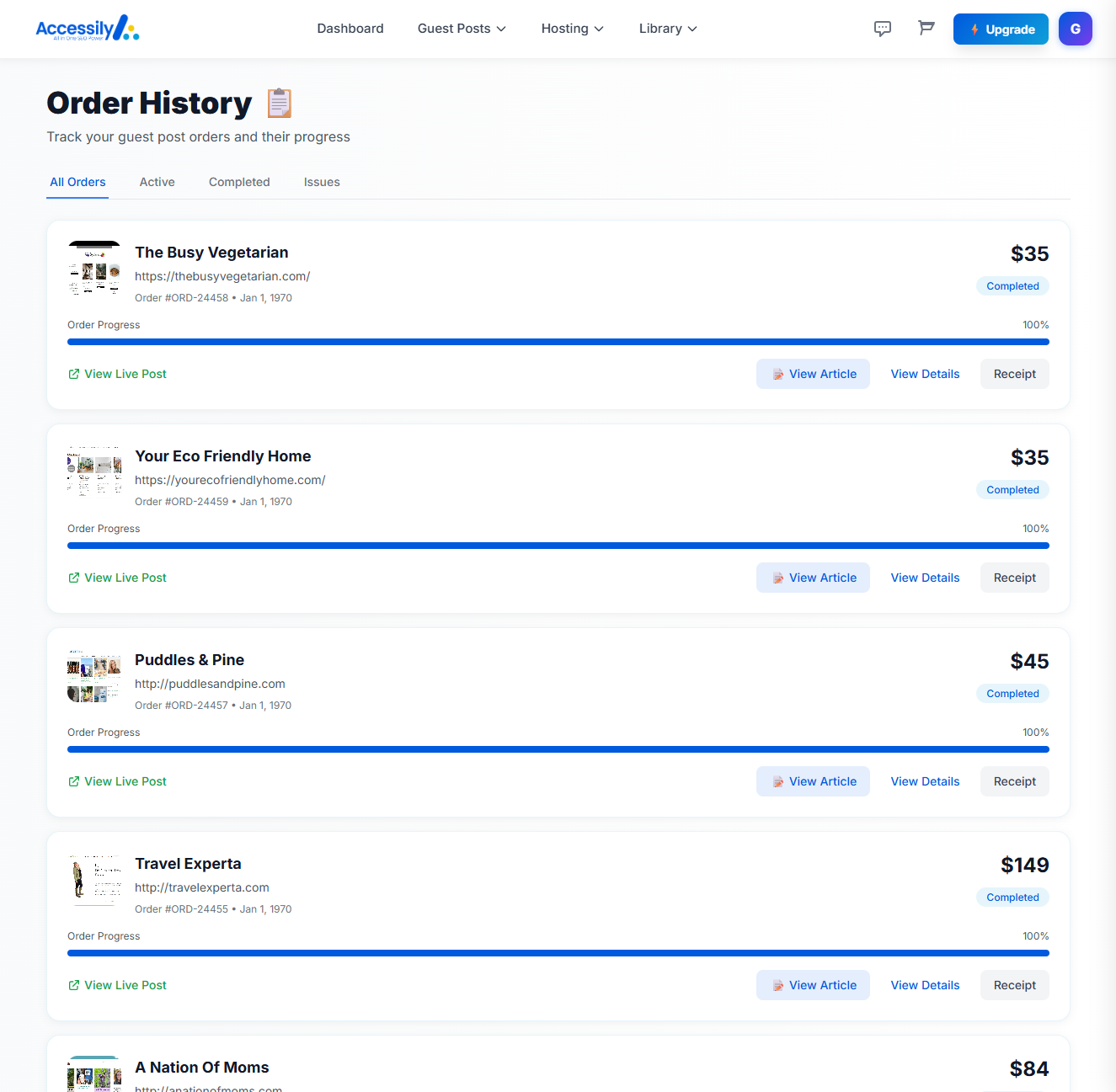The height and width of the screenshot is (1092, 1116).
Task: Click the Puddles & Pine site thumbnail
Action: (x=93, y=675)
